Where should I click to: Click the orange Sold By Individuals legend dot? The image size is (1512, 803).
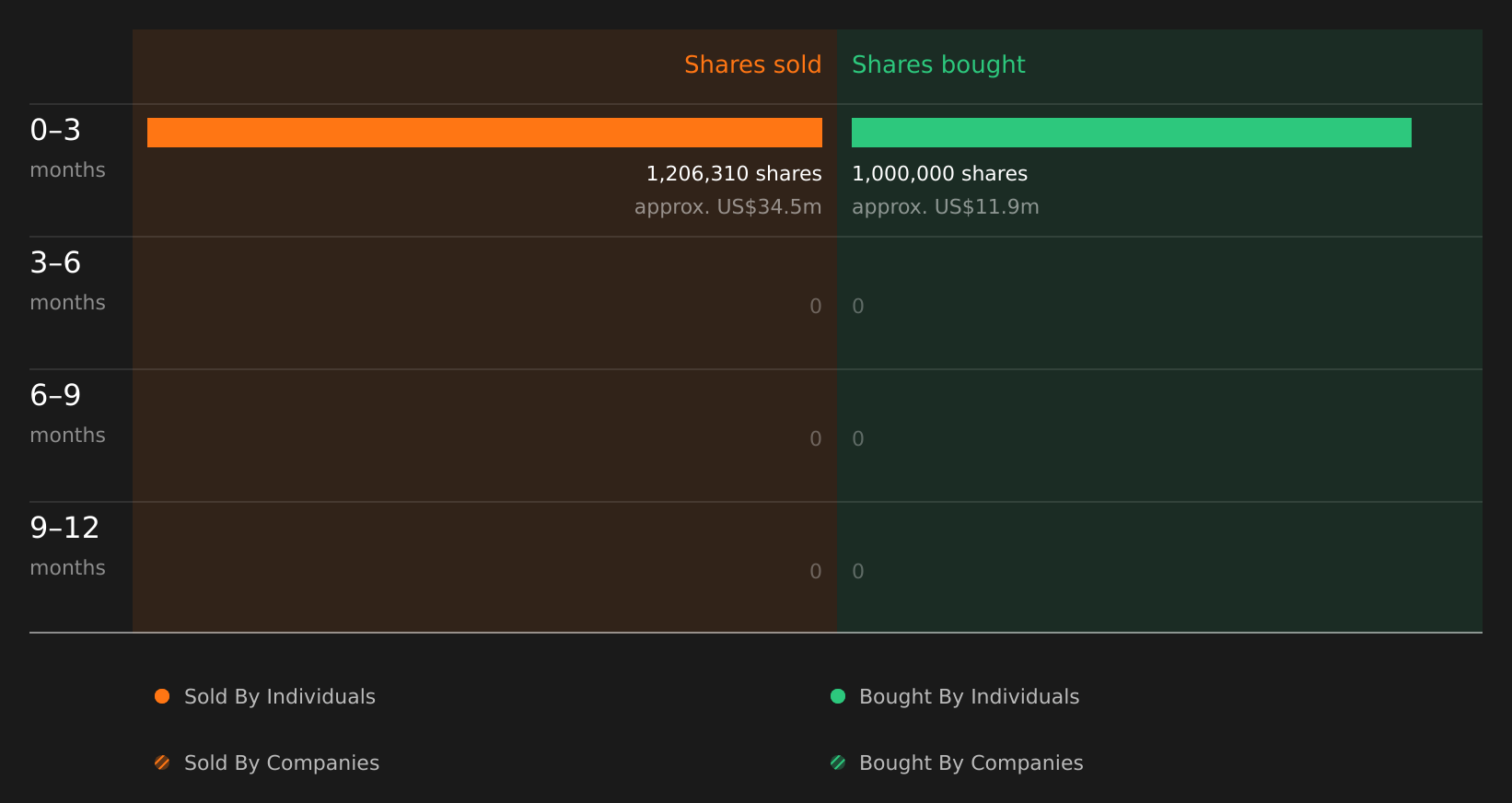162,696
